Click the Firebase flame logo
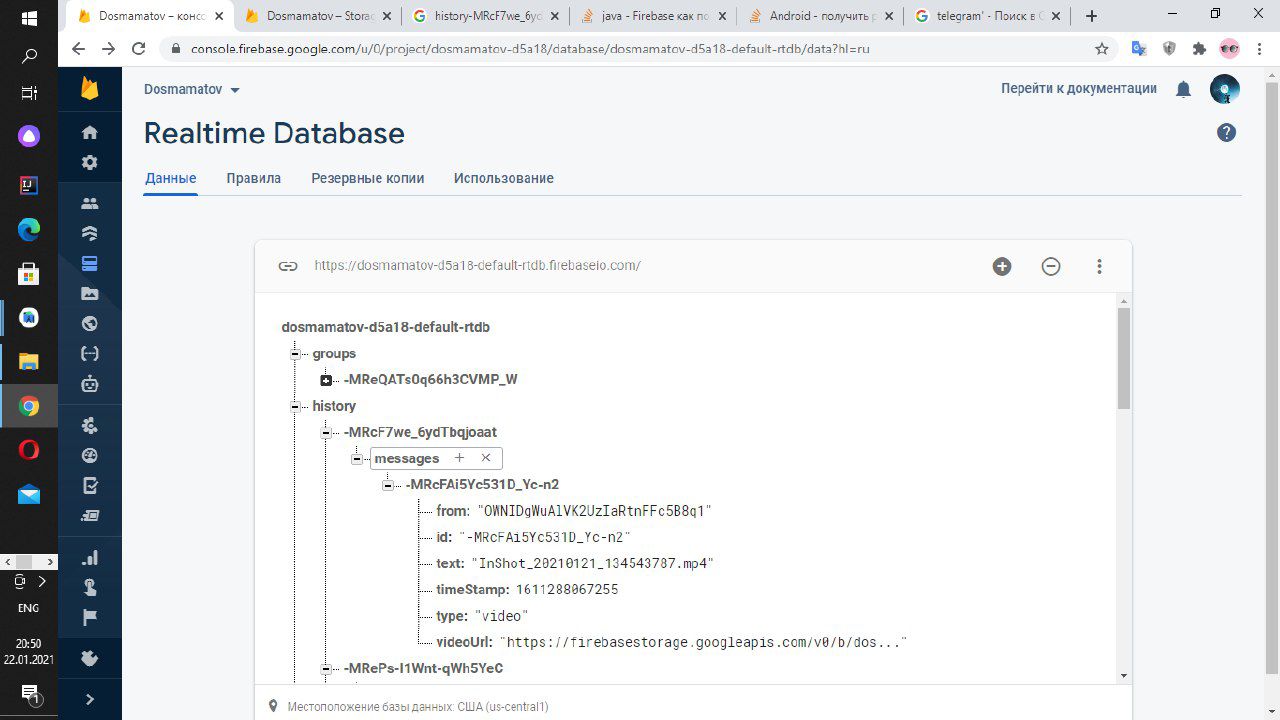Screen dimensions: 1280x720 90,89
